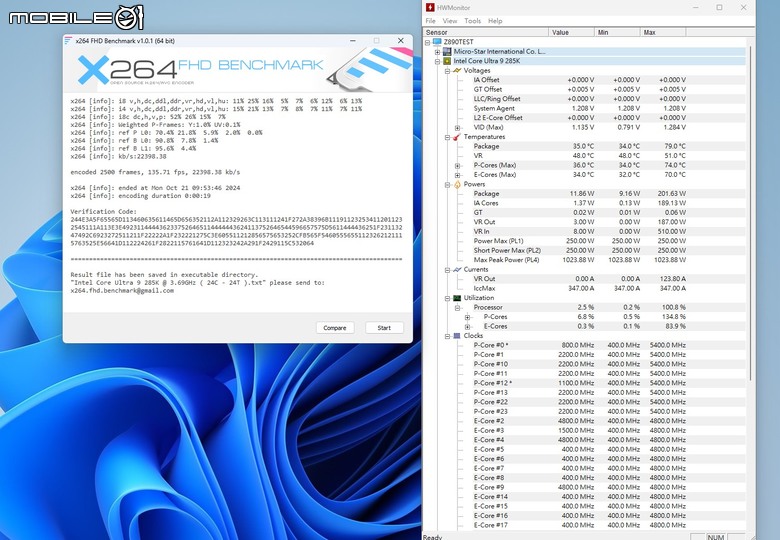Screen dimensions: 780x540
Task: Click the Max column header
Action: (x=663, y=32)
